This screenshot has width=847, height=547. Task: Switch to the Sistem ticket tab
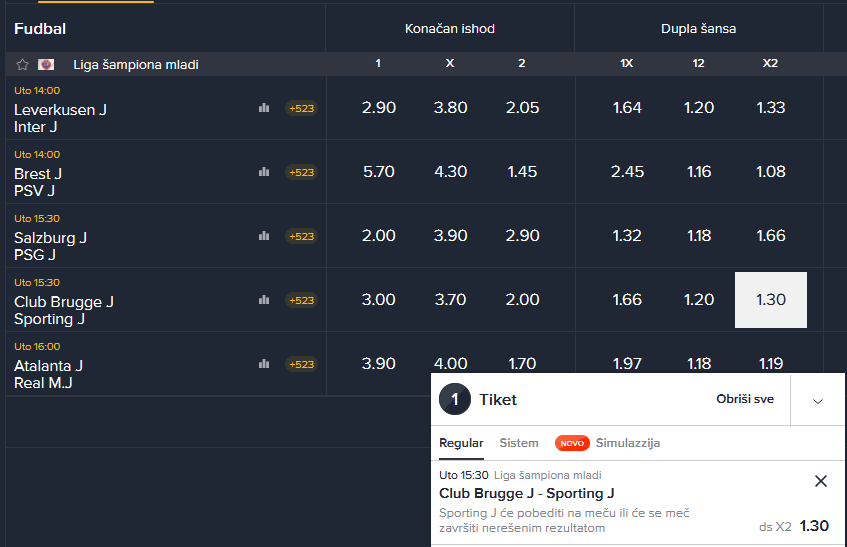pos(519,443)
